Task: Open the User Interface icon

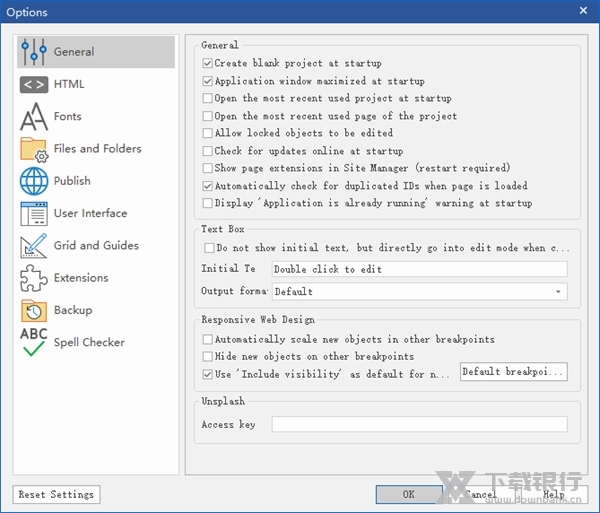Action: (34, 213)
